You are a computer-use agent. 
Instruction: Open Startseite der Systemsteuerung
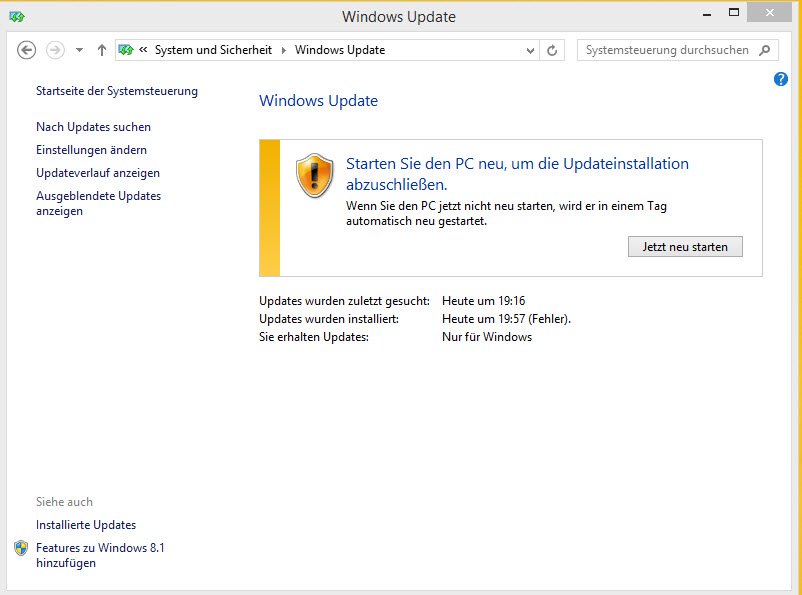click(x=117, y=91)
